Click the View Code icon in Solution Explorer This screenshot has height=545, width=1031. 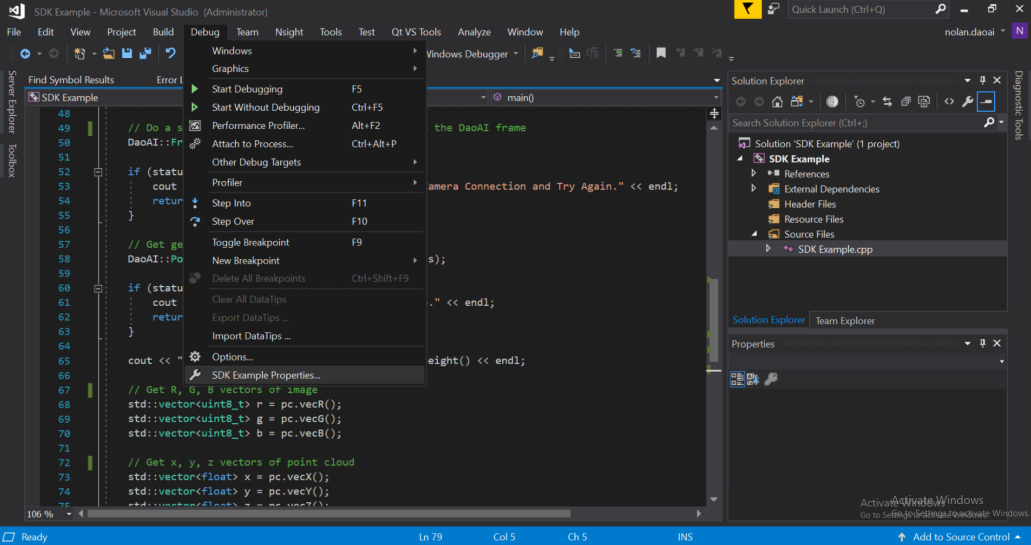pos(949,101)
